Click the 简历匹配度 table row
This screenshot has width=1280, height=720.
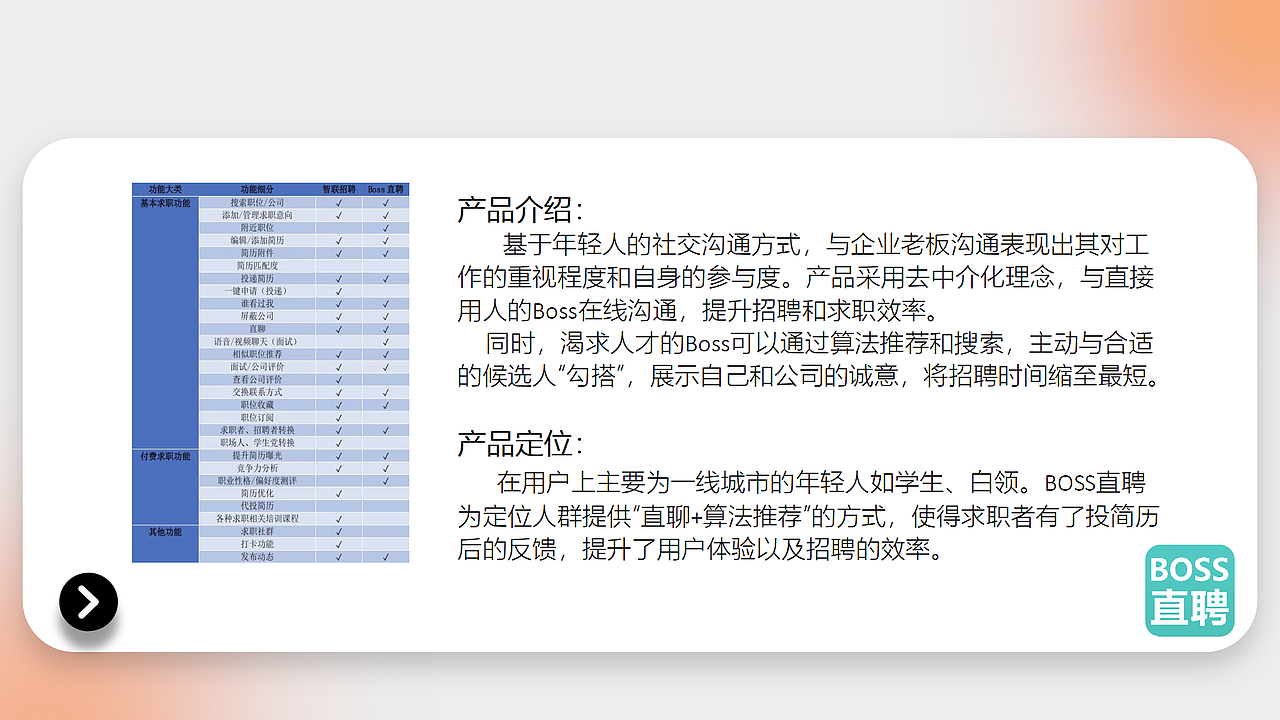click(304, 266)
